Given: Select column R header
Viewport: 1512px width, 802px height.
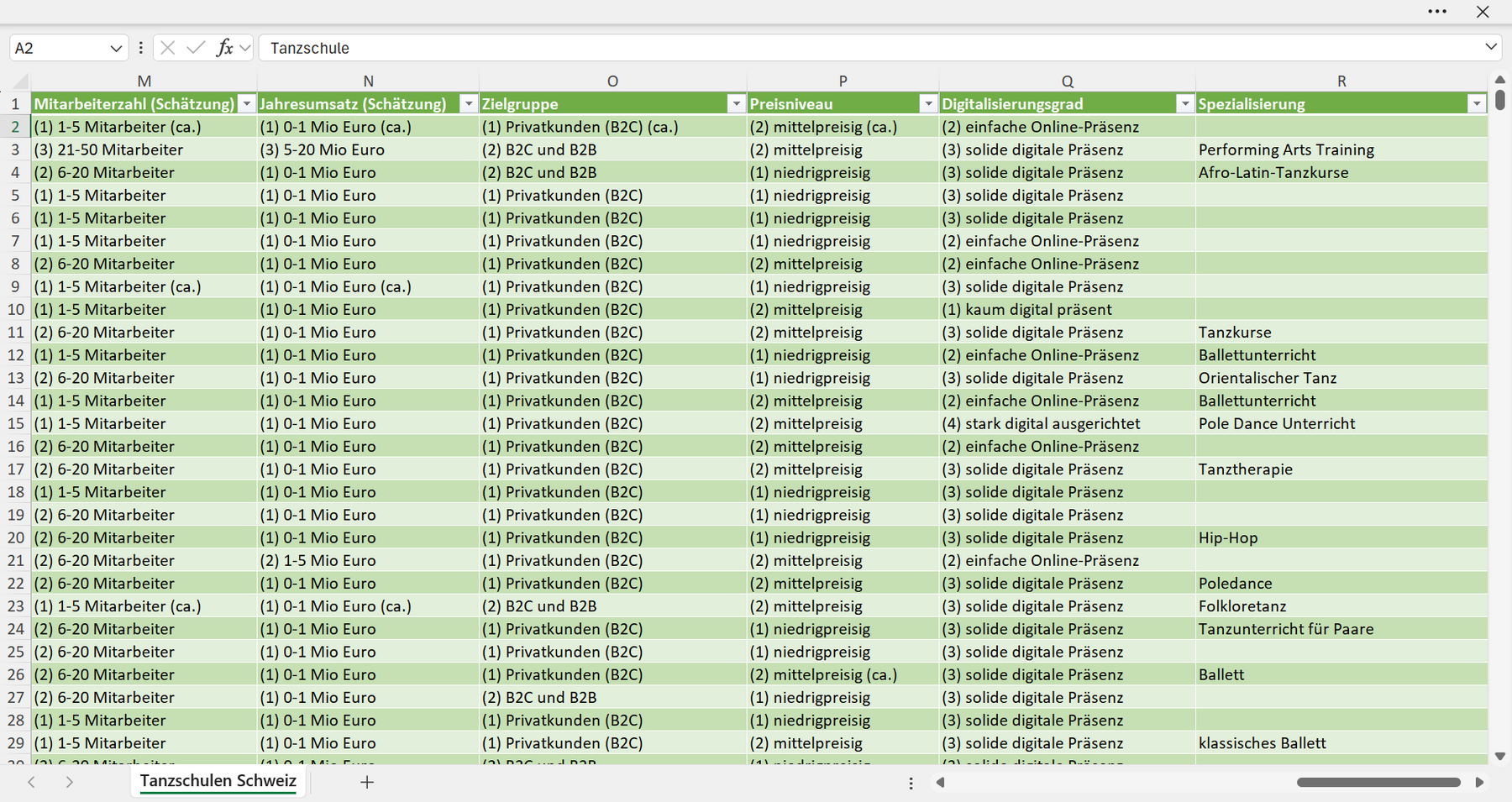Looking at the screenshot, I should (1341, 81).
